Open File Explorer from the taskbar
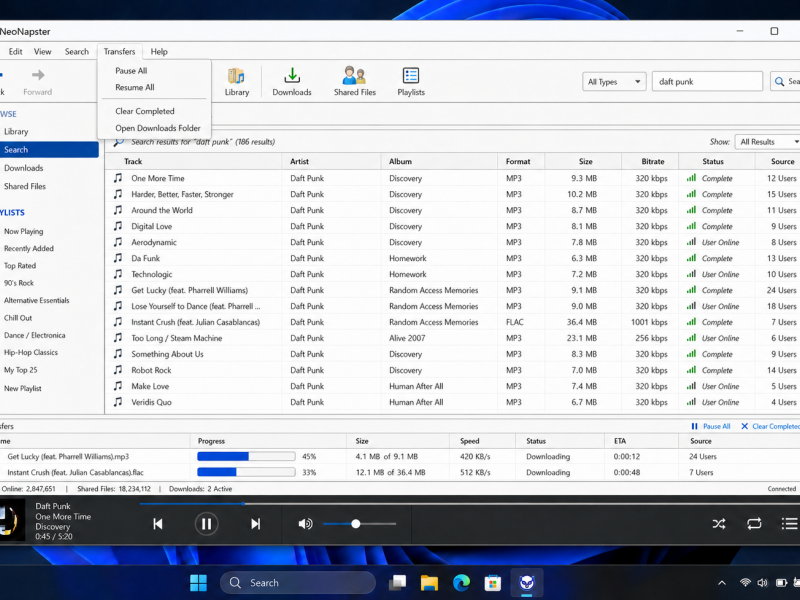The height and width of the screenshot is (600, 800). tap(429, 583)
